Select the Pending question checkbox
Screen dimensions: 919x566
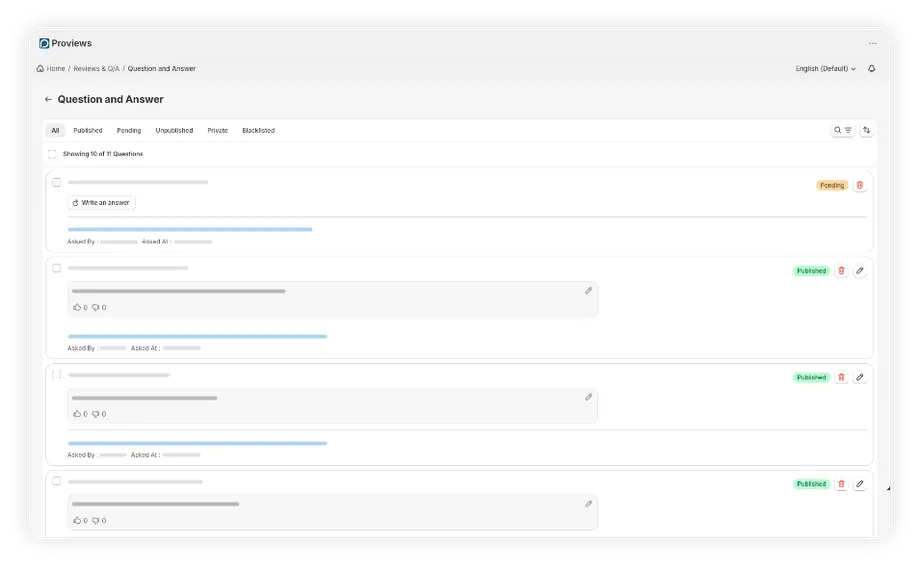57,182
